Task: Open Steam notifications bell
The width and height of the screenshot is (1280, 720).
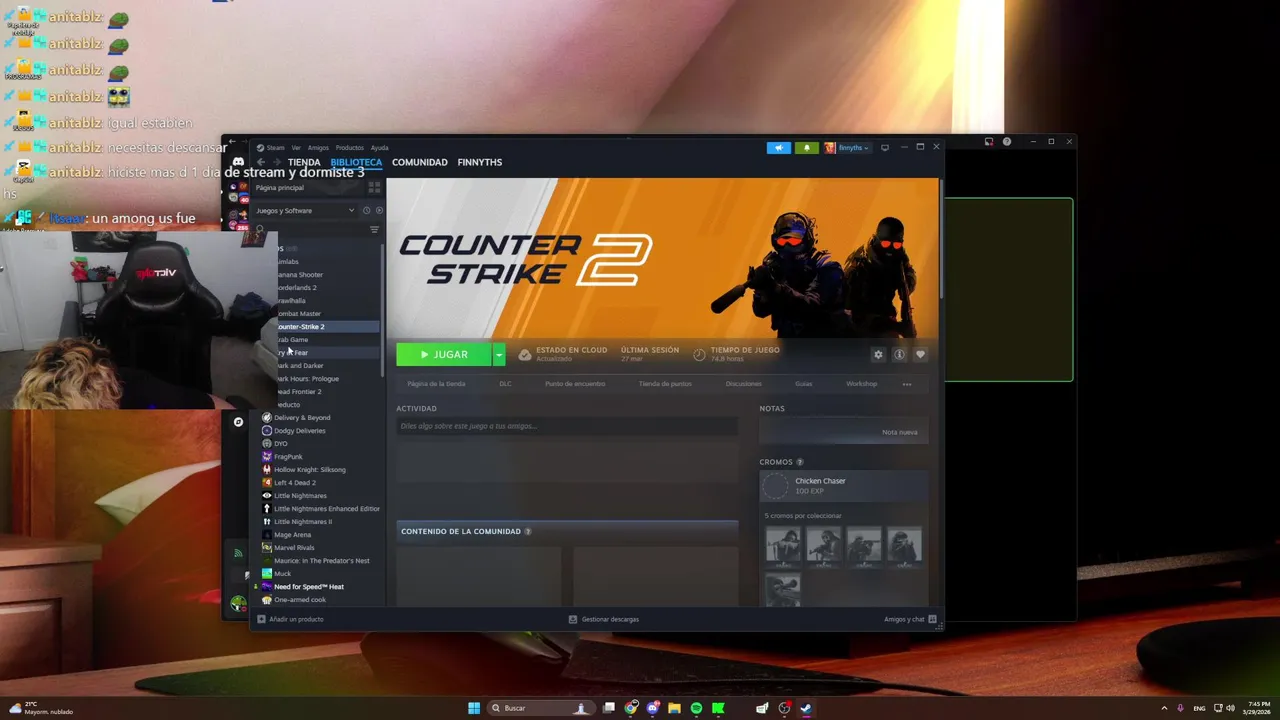Action: 806,148
